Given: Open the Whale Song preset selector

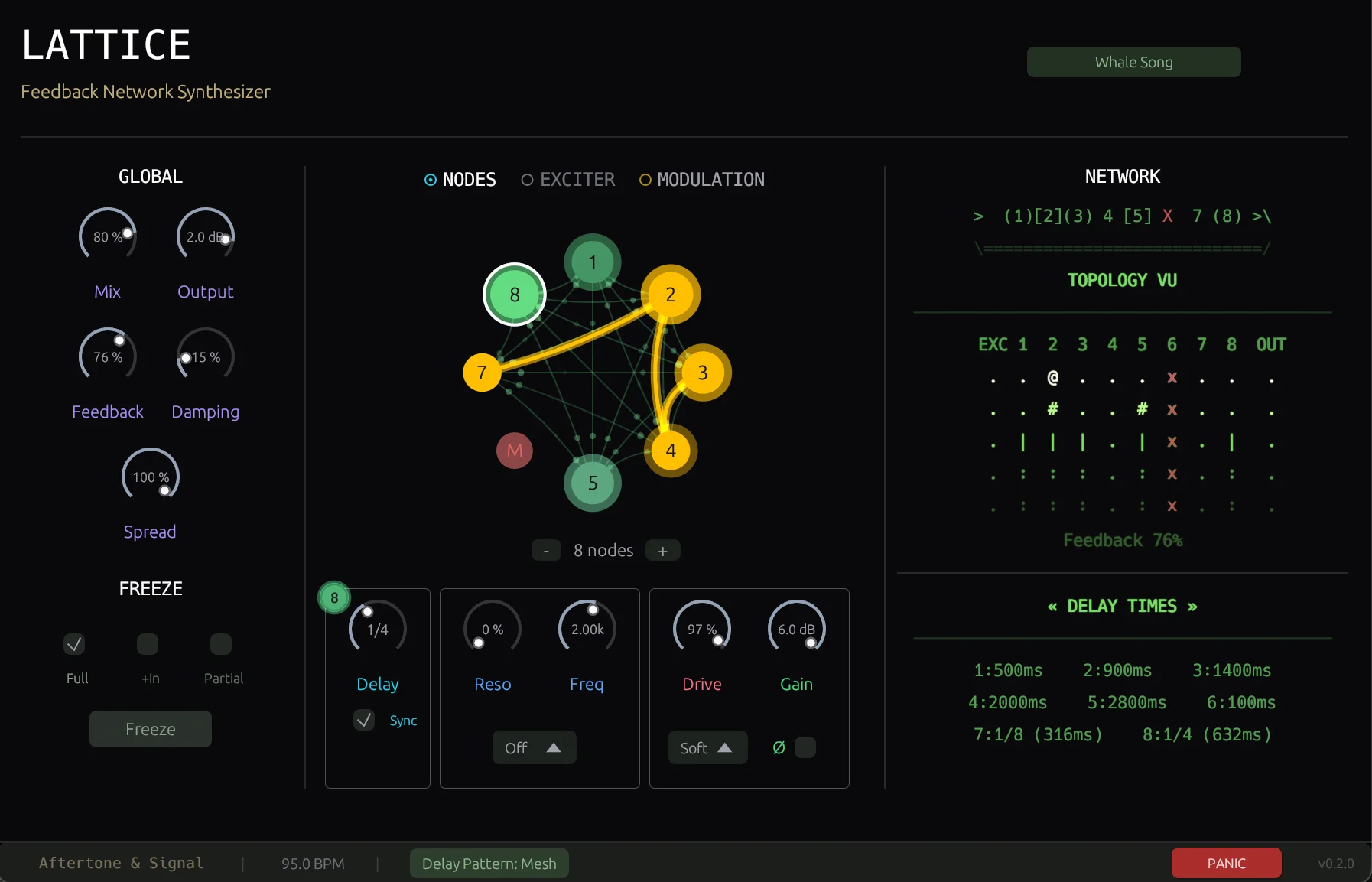Looking at the screenshot, I should pyautogui.click(x=1133, y=62).
